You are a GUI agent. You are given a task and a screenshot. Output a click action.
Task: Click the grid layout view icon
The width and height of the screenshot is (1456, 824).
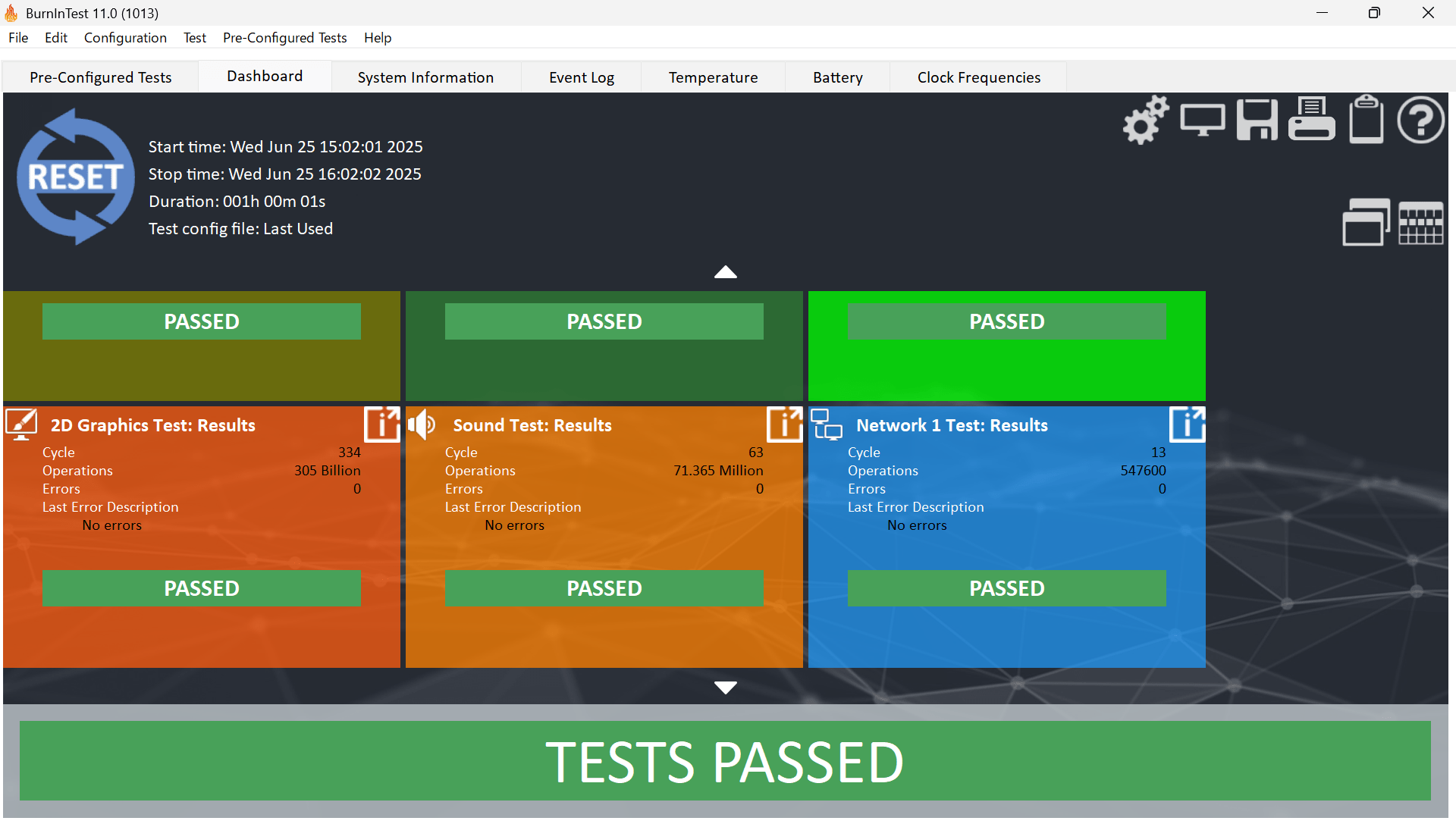click(x=1420, y=223)
